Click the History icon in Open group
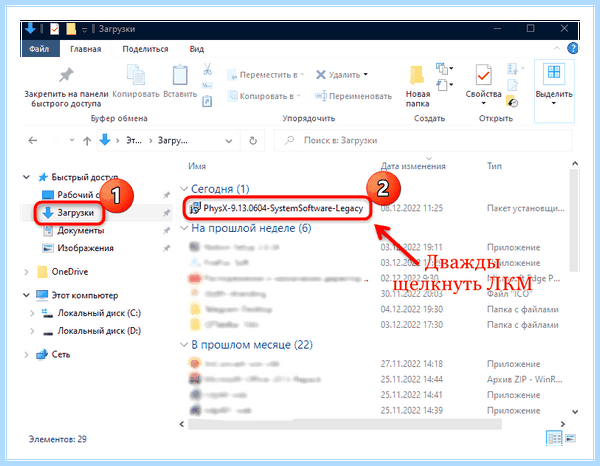This screenshot has width=600, height=466. pos(512,101)
